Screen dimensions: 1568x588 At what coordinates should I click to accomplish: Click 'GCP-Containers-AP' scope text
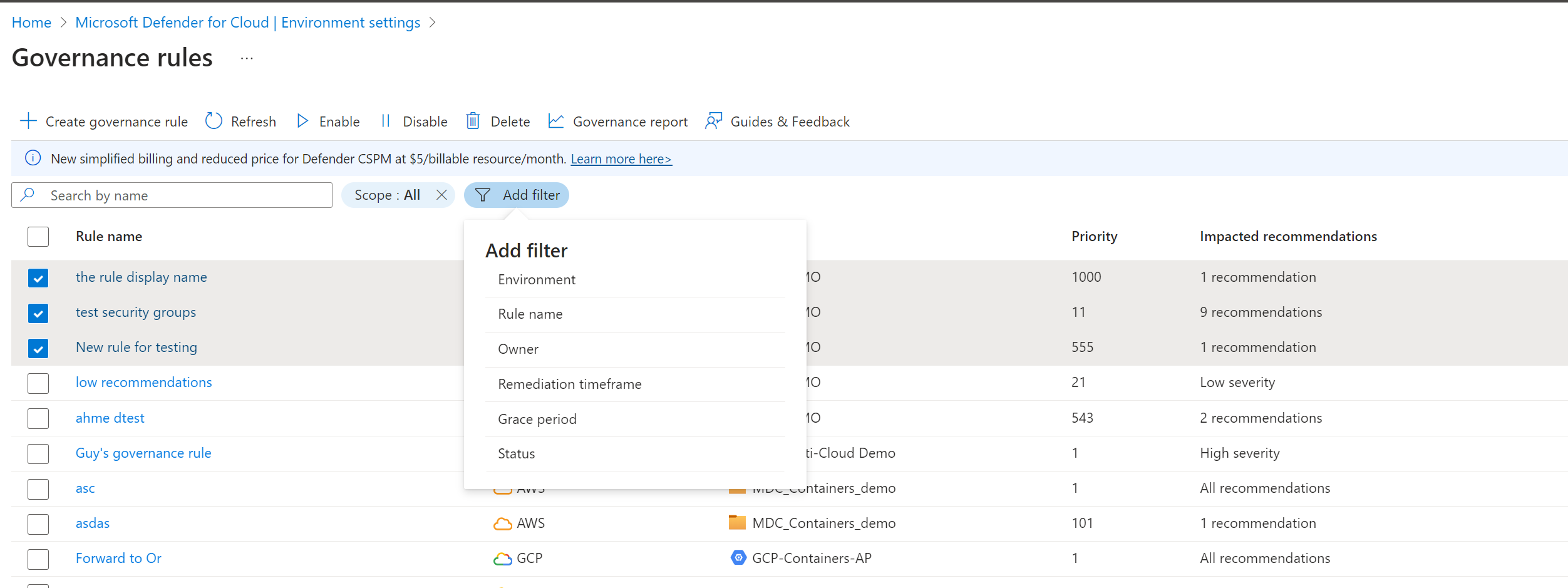[812, 558]
